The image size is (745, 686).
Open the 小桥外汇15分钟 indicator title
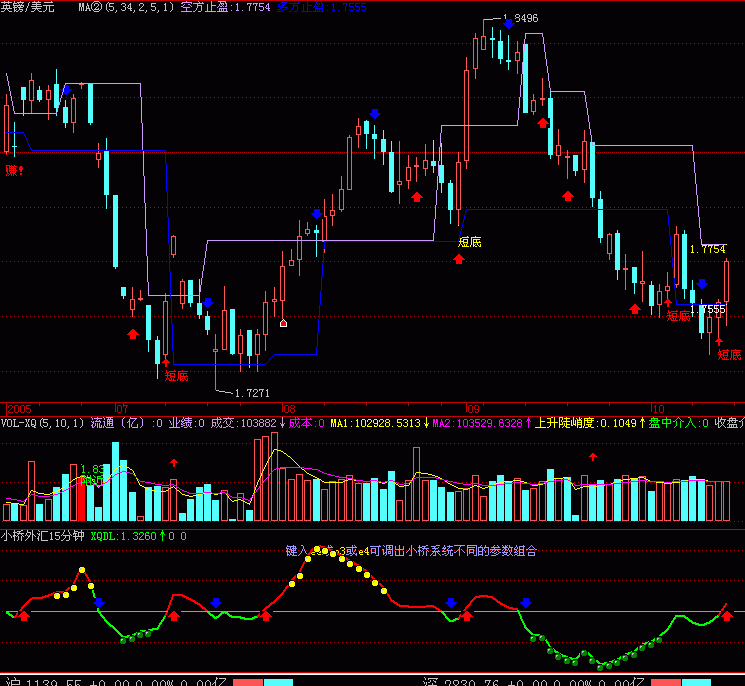[x=43, y=535]
